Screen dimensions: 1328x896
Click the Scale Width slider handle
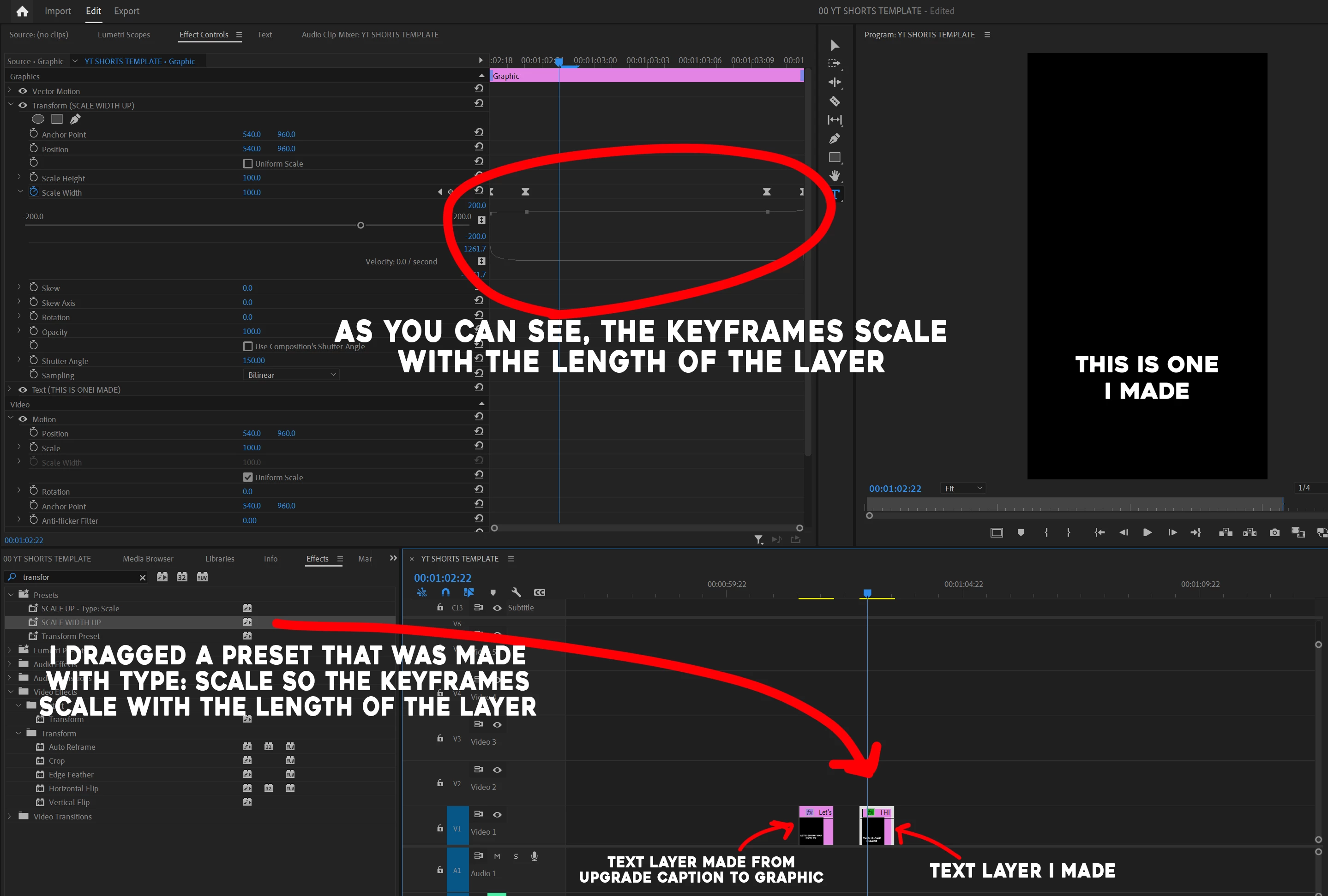point(361,225)
